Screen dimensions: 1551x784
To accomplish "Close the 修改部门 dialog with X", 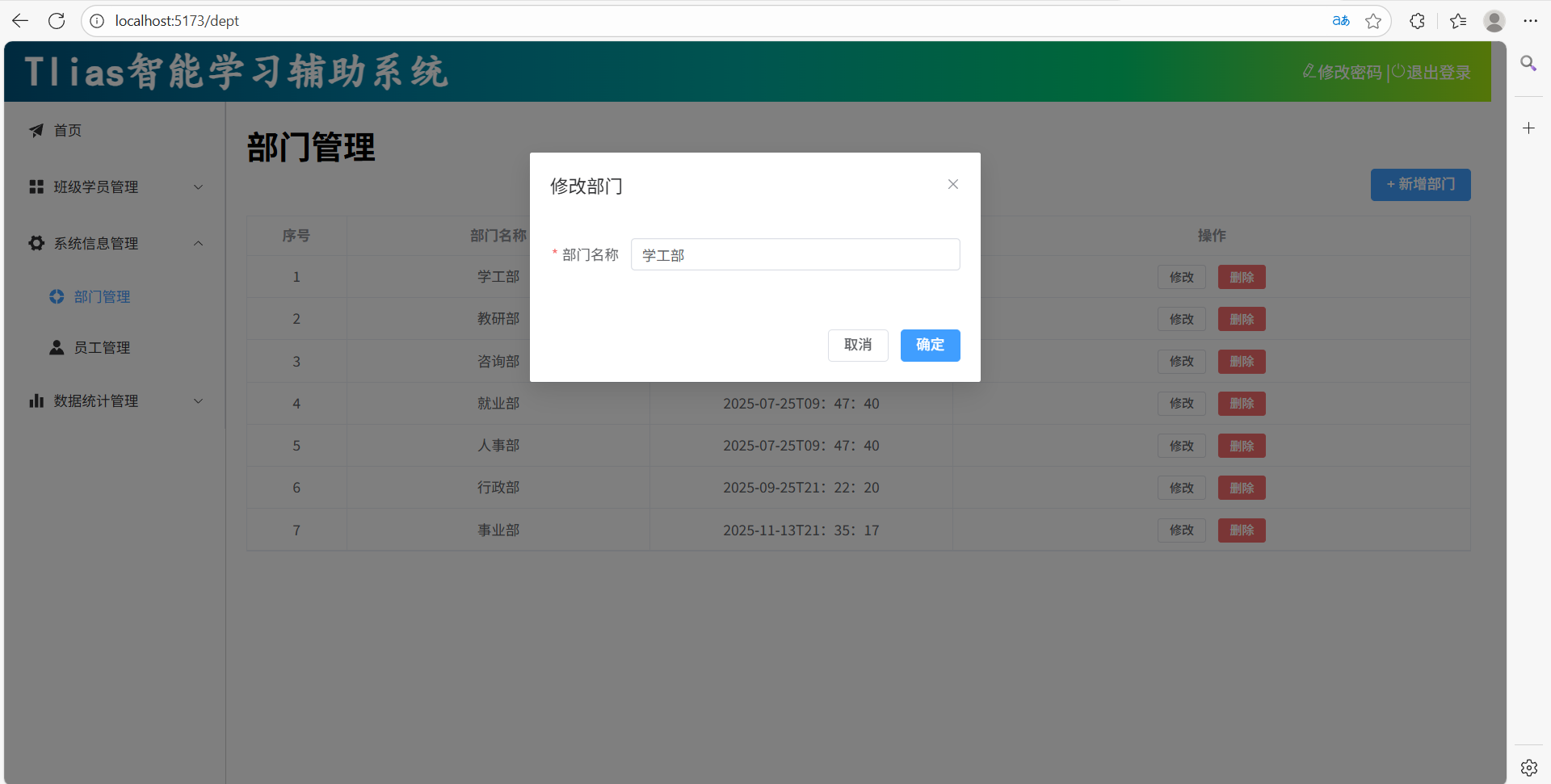I will [953, 184].
